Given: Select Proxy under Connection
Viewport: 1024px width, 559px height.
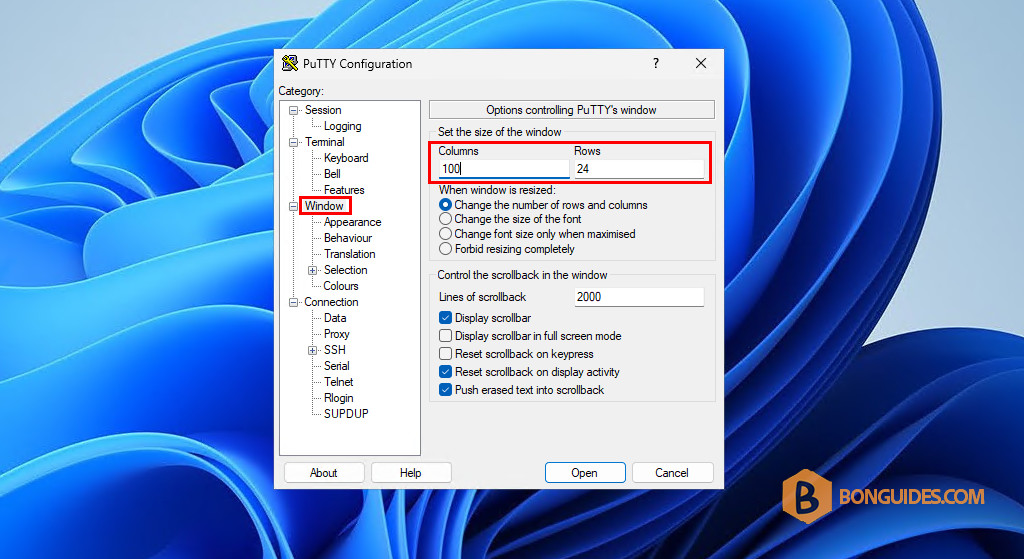Looking at the screenshot, I should [x=336, y=334].
